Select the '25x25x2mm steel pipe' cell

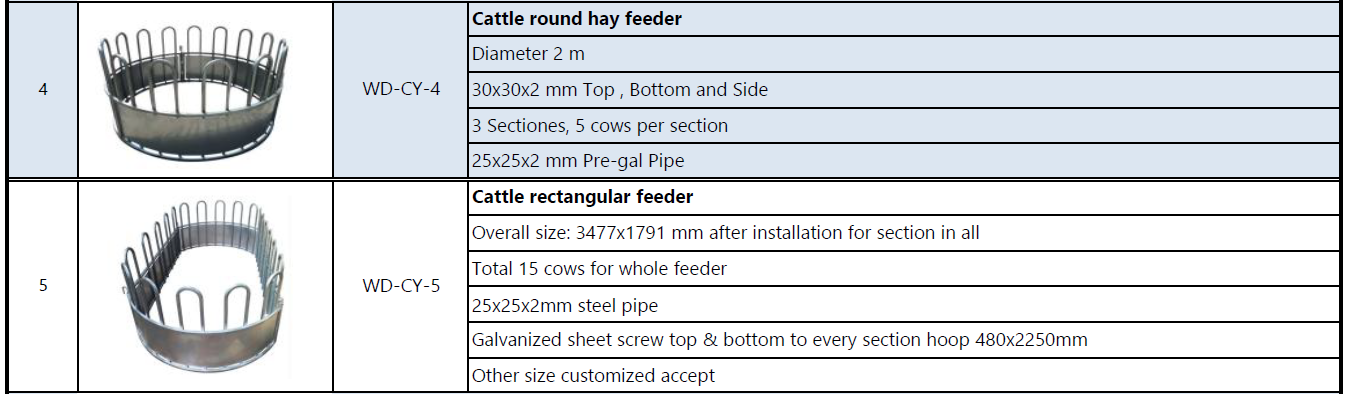904,305
